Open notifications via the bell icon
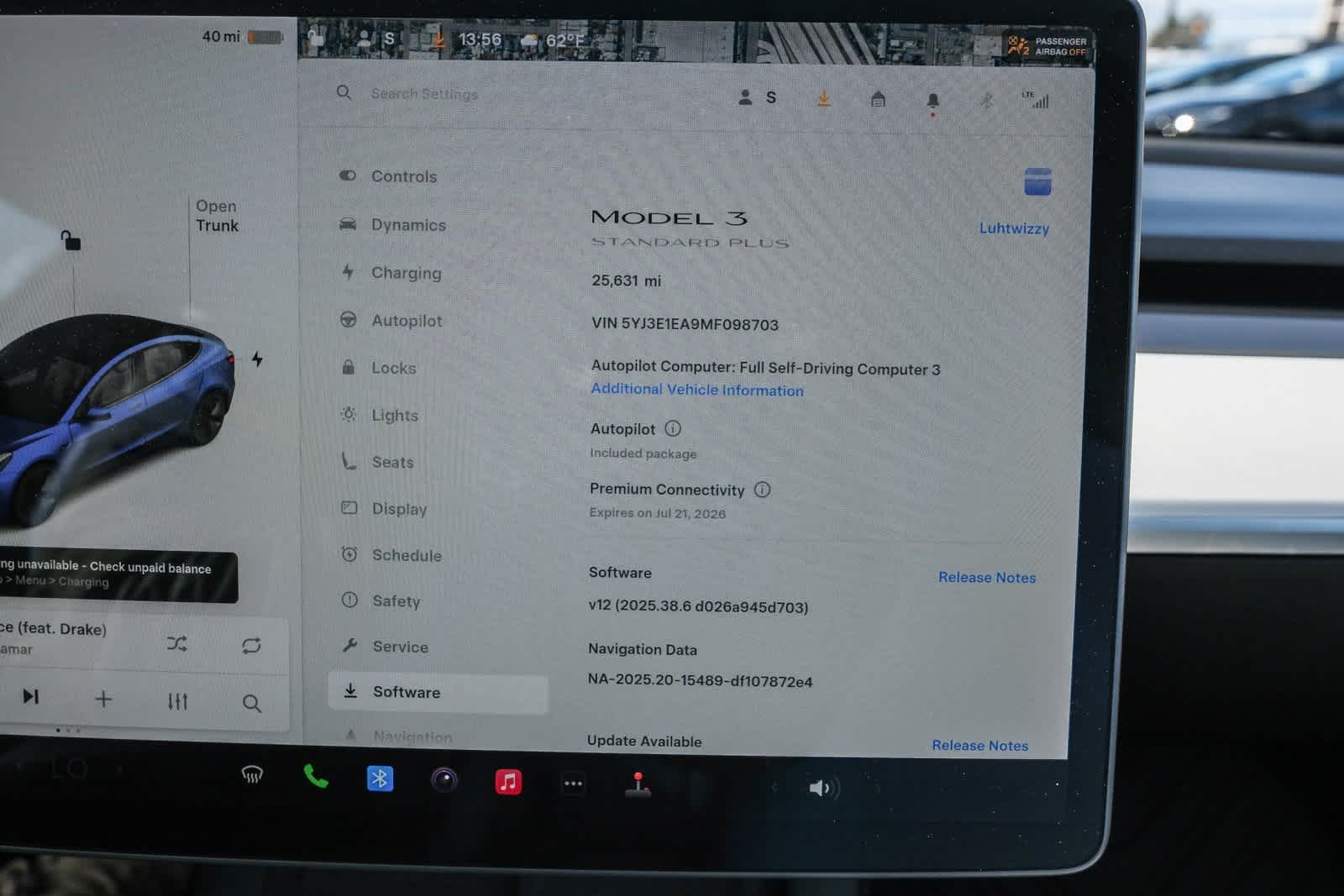The width and height of the screenshot is (1344, 896). pos(932,100)
